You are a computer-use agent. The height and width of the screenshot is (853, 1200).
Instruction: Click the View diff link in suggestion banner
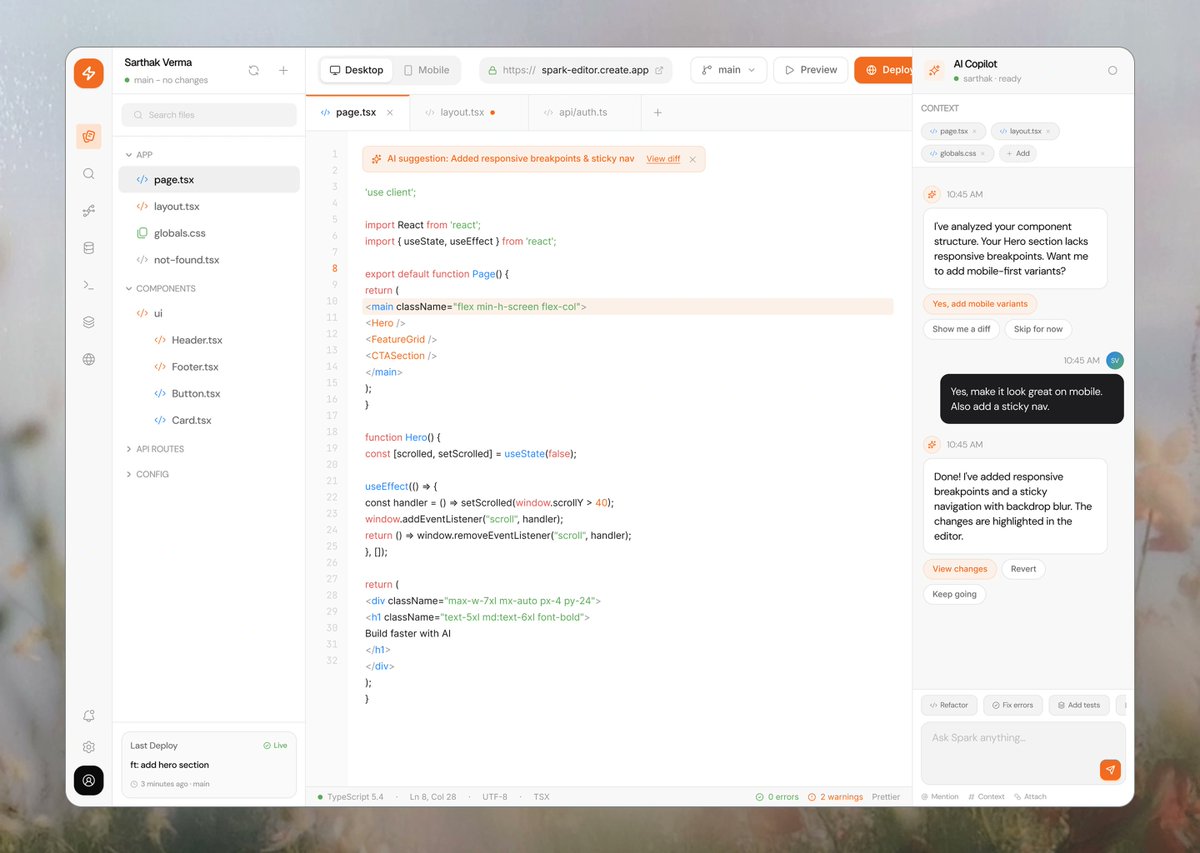(x=663, y=159)
